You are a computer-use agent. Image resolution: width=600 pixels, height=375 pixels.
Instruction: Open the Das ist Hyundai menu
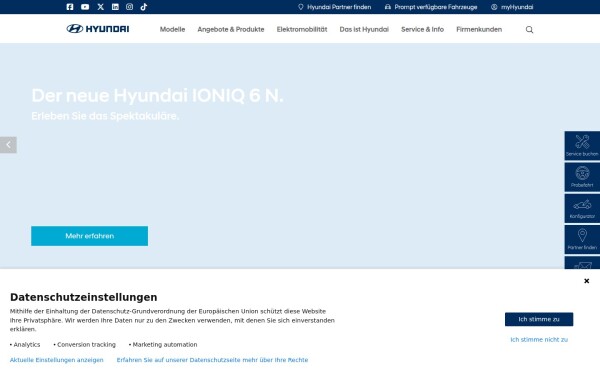tap(364, 29)
